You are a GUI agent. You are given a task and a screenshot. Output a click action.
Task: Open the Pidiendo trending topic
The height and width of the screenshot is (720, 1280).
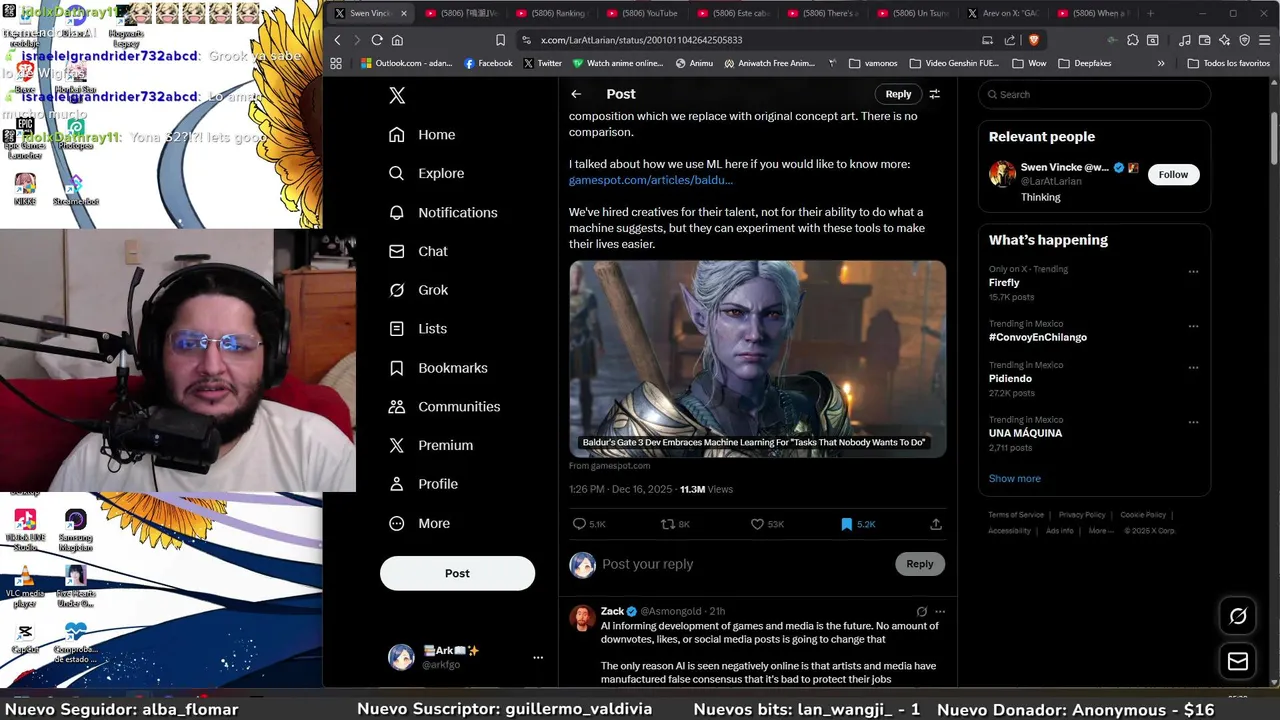click(x=1010, y=379)
